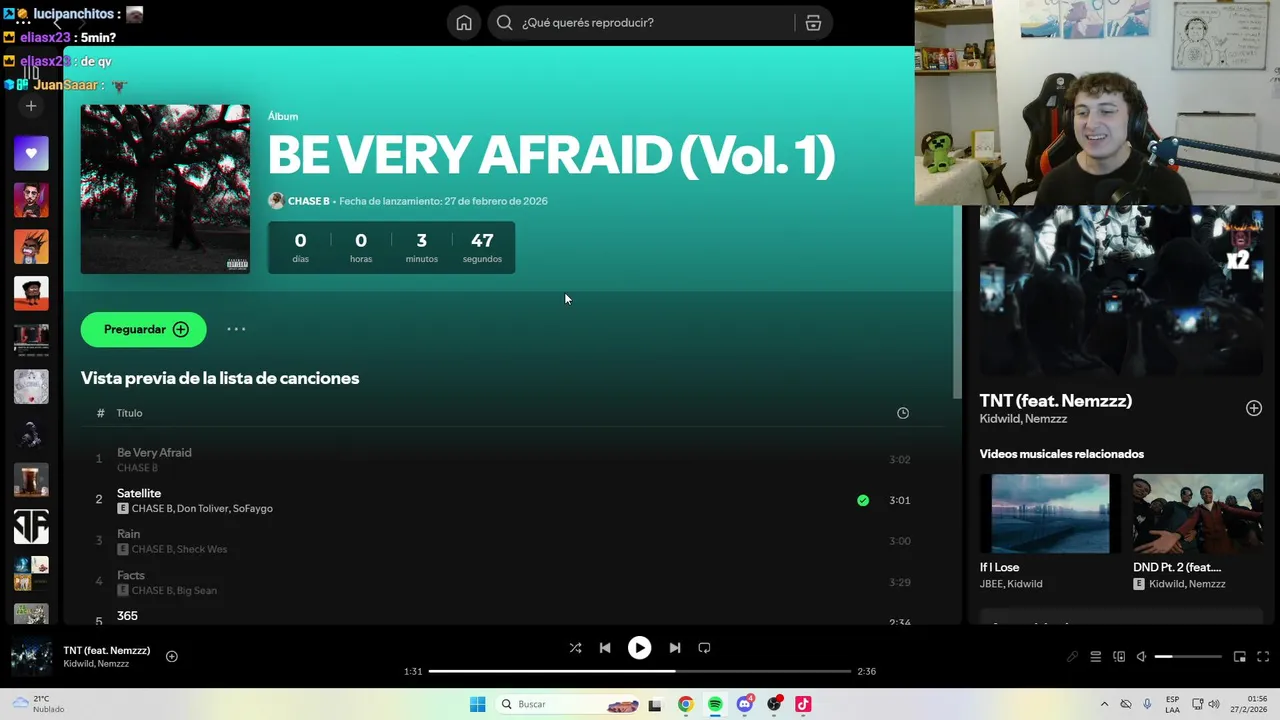Image resolution: width=1280 pixels, height=720 pixels.
Task: Open the 1F logo playlist in sidebar
Action: [x=31, y=526]
